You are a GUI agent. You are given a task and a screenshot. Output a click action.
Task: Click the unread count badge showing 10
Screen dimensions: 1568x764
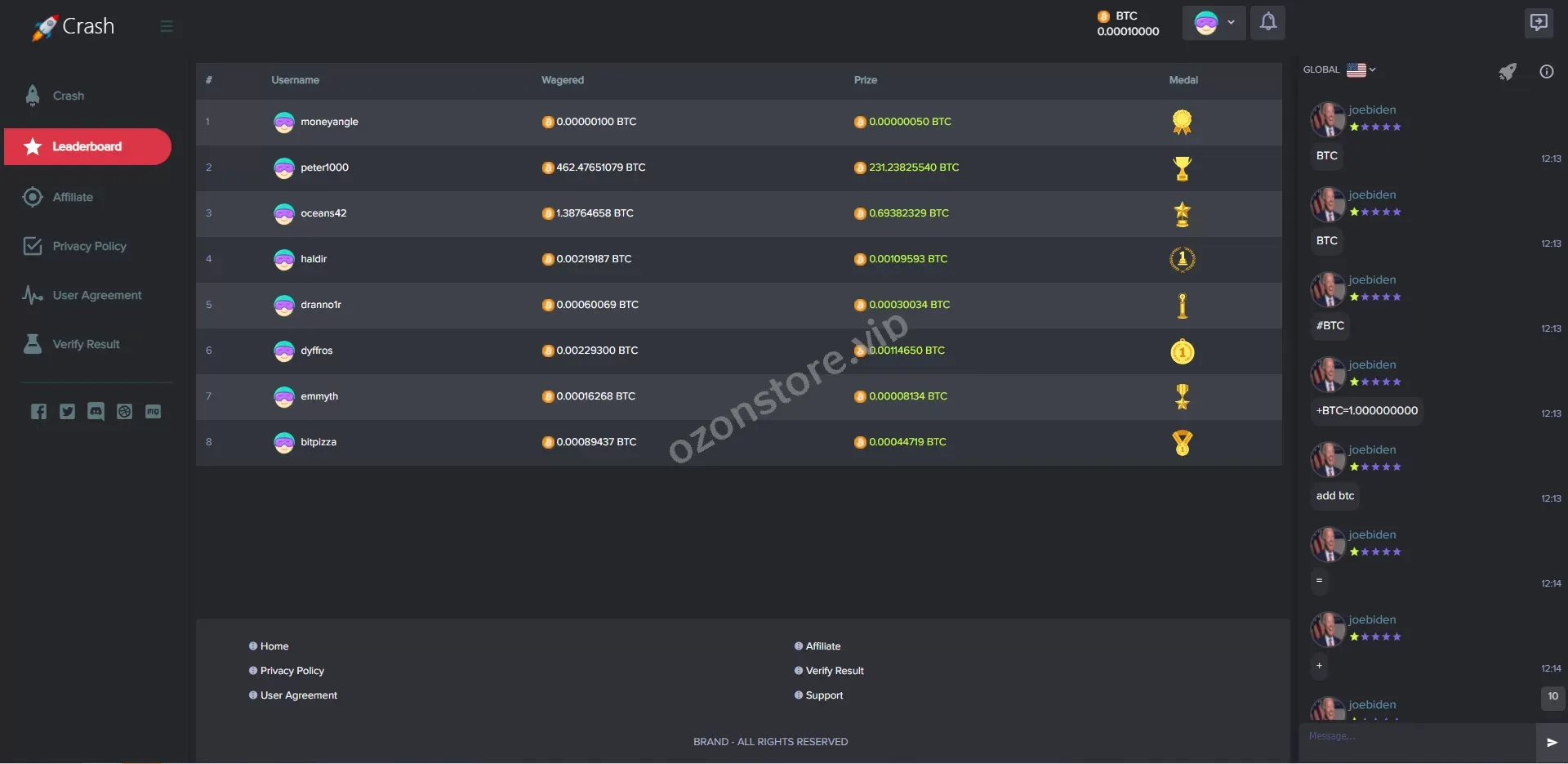1552,697
